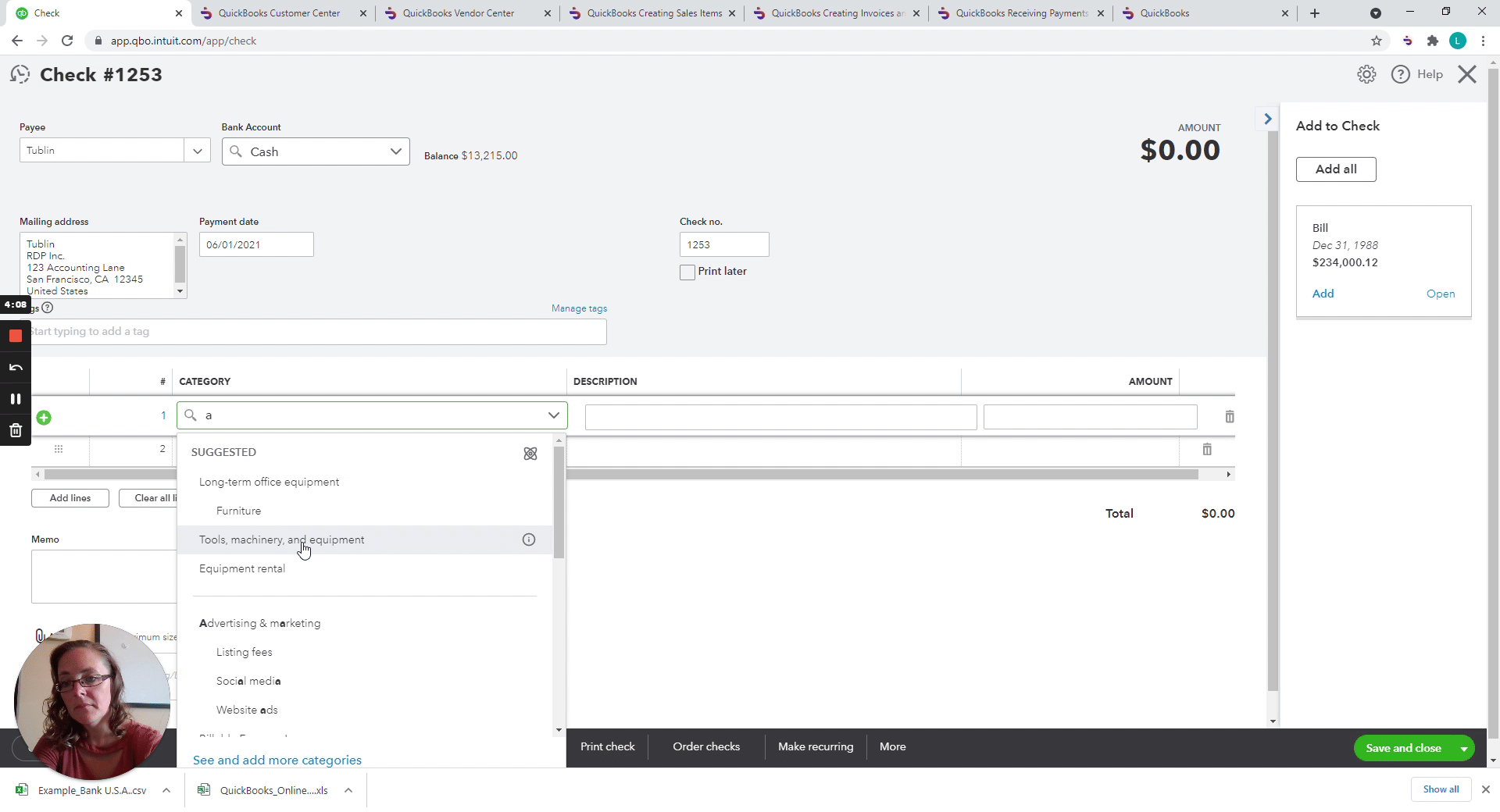
Task: Collapse the Add to Check side panel
Action: pos(1267,119)
